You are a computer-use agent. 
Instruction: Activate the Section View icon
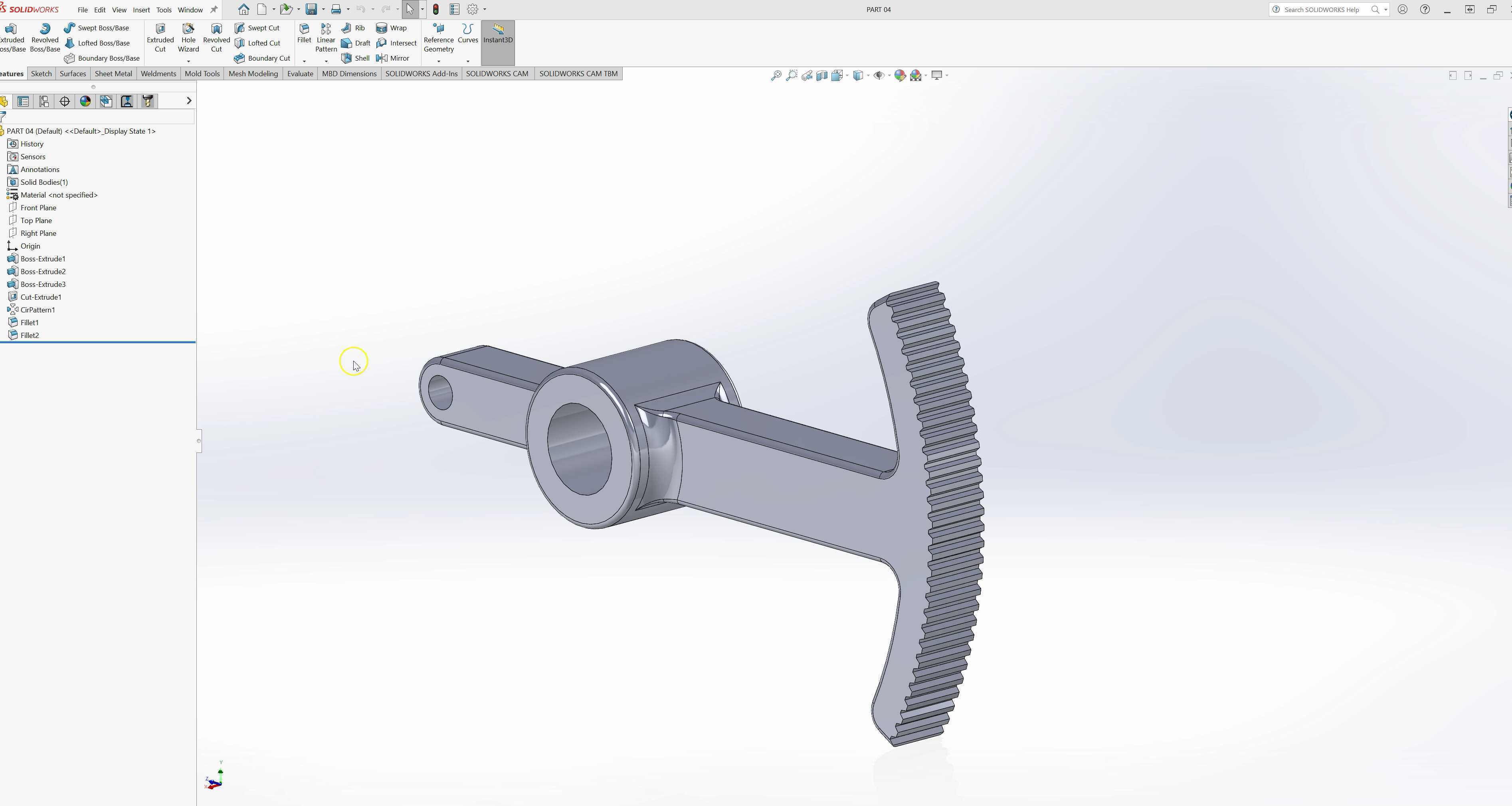tap(822, 75)
